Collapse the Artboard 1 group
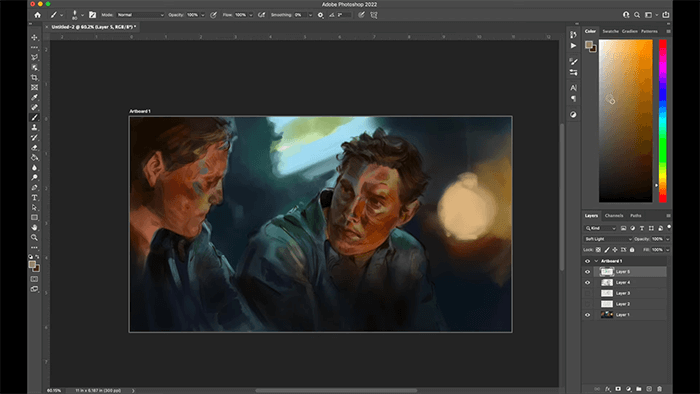This screenshot has height=394, width=700. click(x=596, y=261)
